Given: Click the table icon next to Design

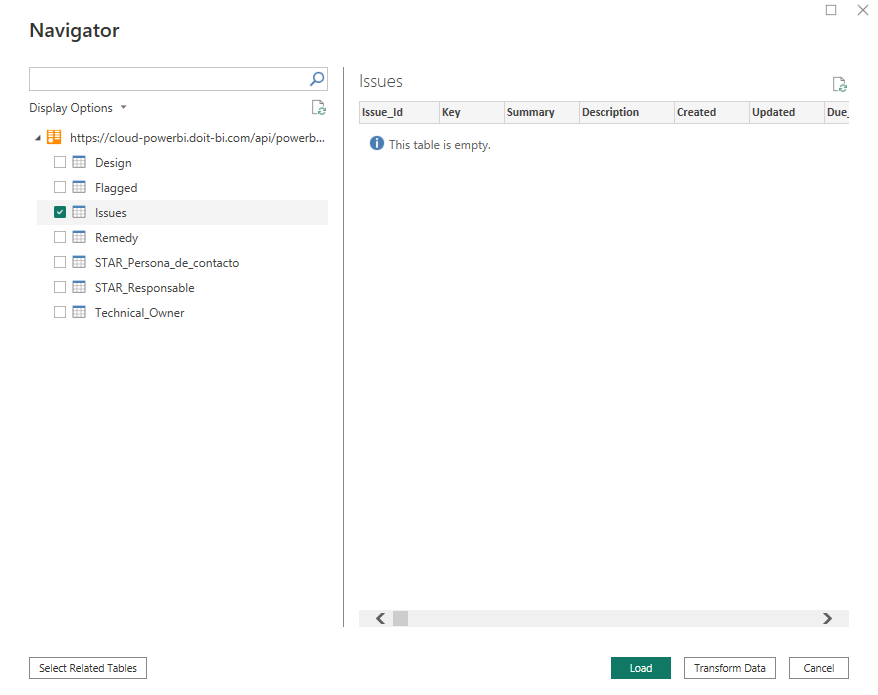Looking at the screenshot, I should coord(79,162).
